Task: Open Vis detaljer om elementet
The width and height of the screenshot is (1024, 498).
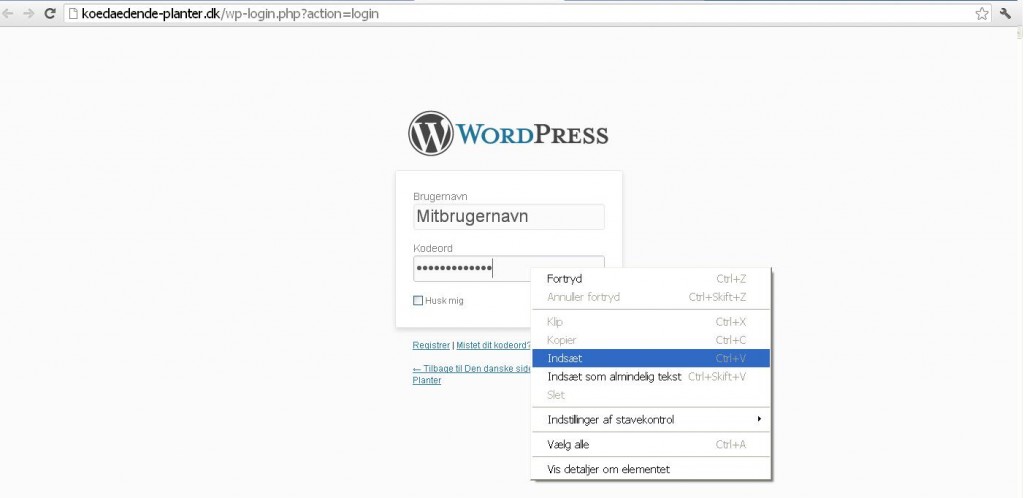Action: coord(651,469)
